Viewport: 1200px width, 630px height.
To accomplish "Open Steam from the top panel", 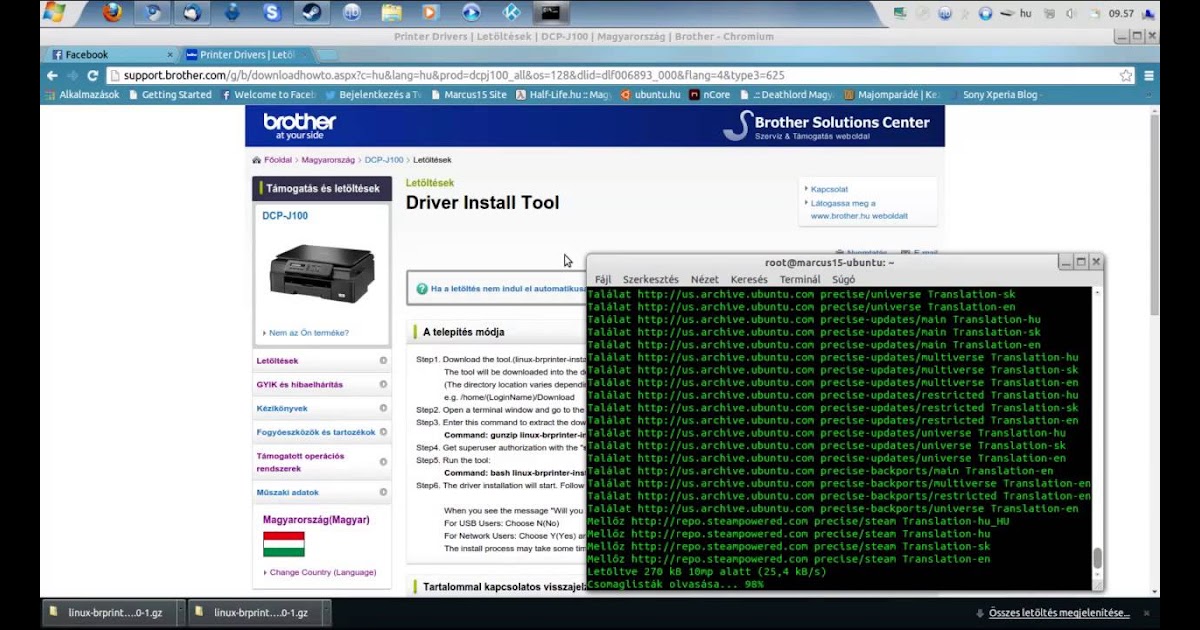I will [311, 13].
